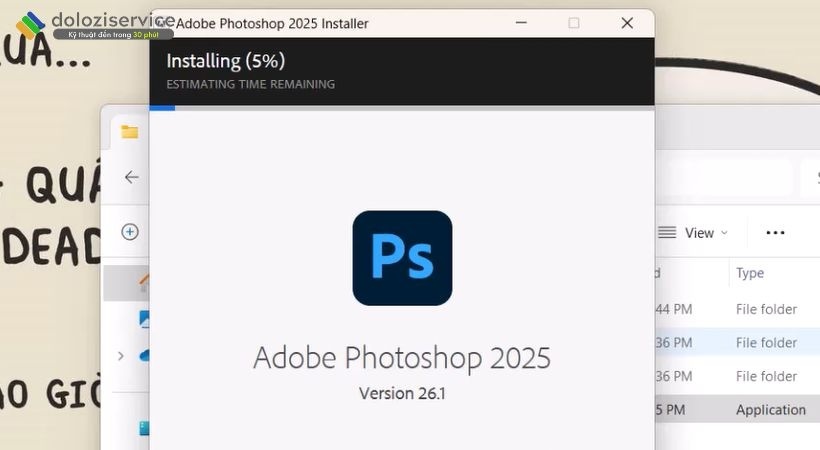
Task: Click the Installing (5%) status text
Action: click(225, 61)
